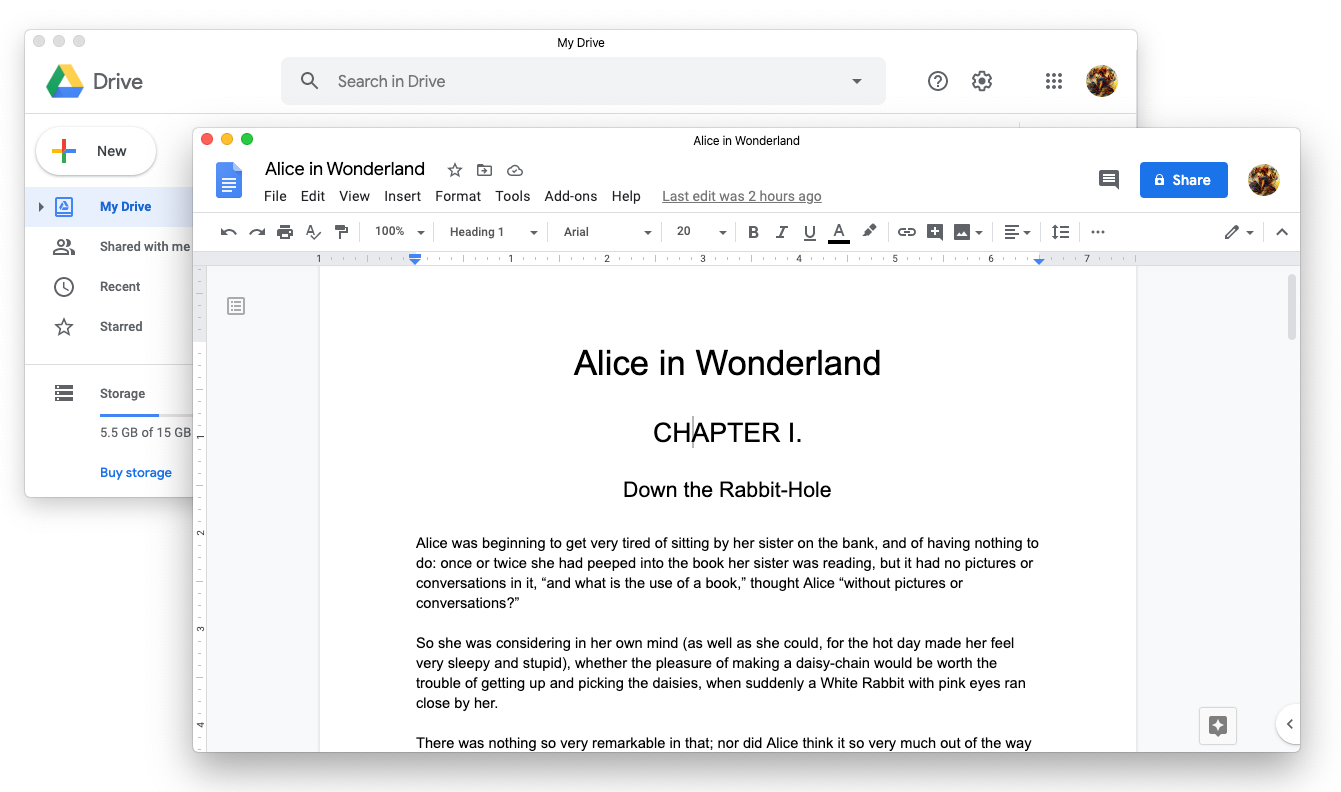Open the 'Last edit was 2 hours ago' link
This screenshot has height=792, width=1341.
click(x=741, y=196)
